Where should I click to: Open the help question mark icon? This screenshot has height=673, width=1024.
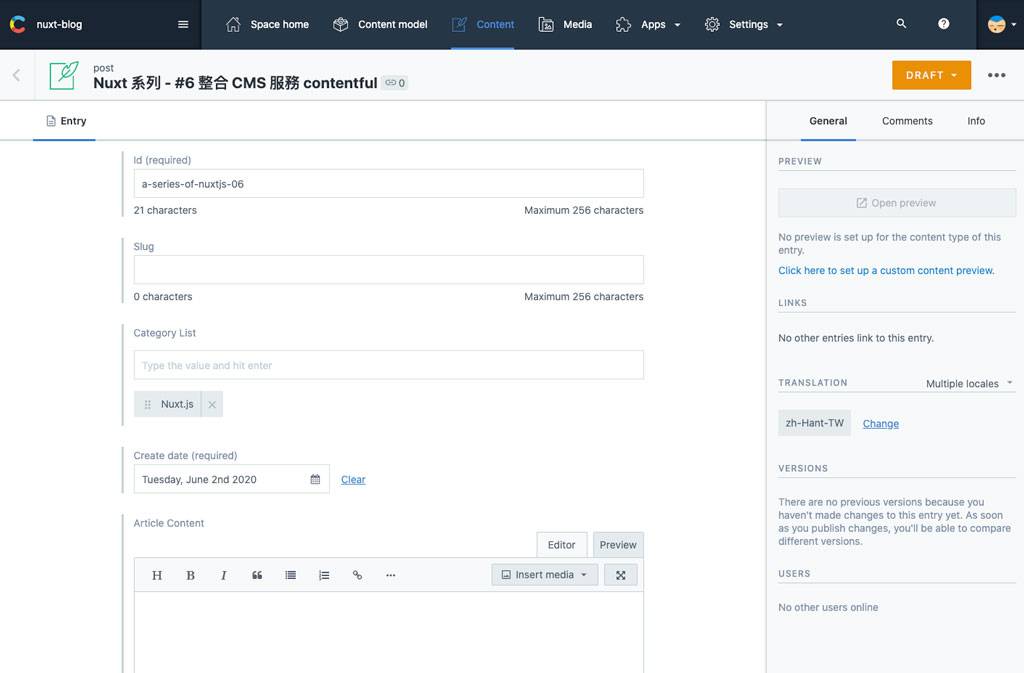click(944, 23)
